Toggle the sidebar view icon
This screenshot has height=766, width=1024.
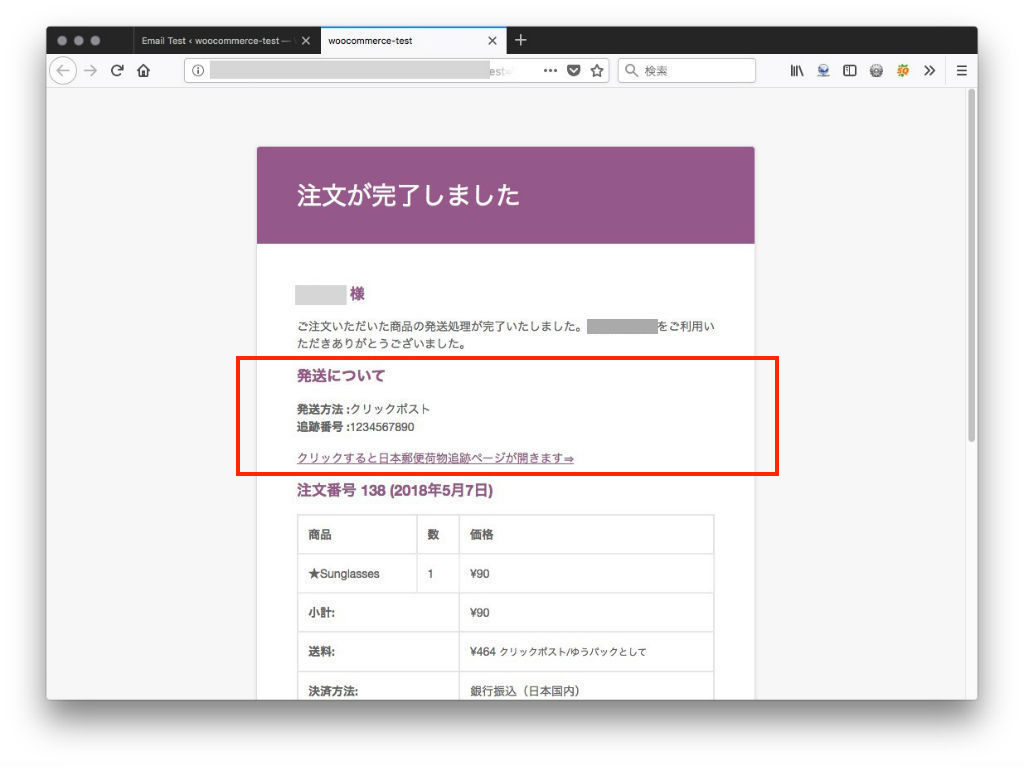[849, 71]
